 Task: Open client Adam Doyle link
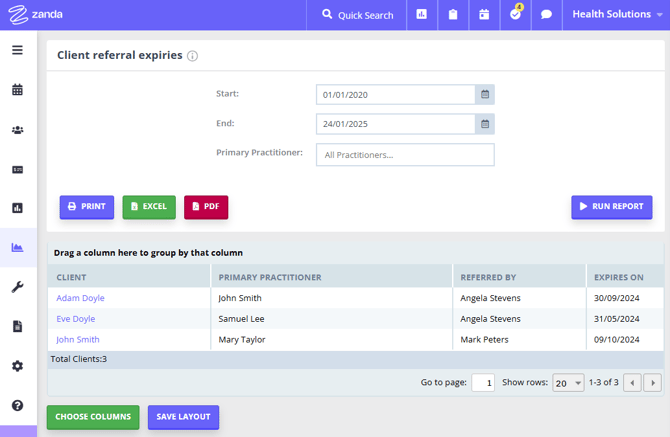pos(80,298)
